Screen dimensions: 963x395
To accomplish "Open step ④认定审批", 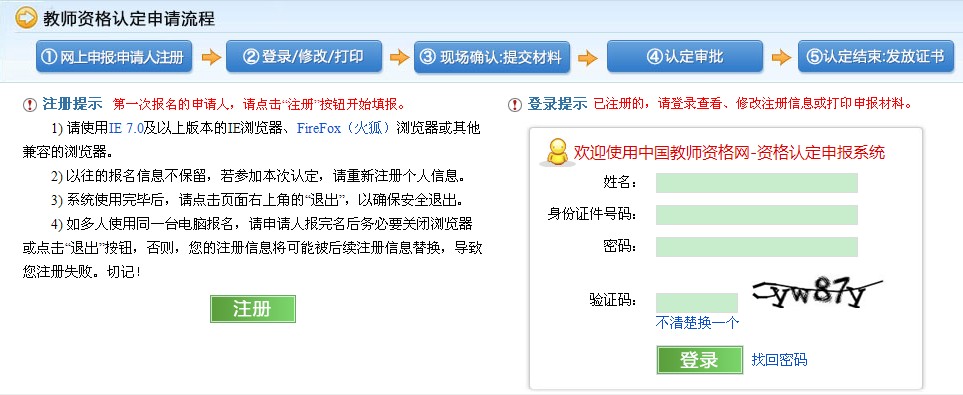I will click(x=685, y=57).
